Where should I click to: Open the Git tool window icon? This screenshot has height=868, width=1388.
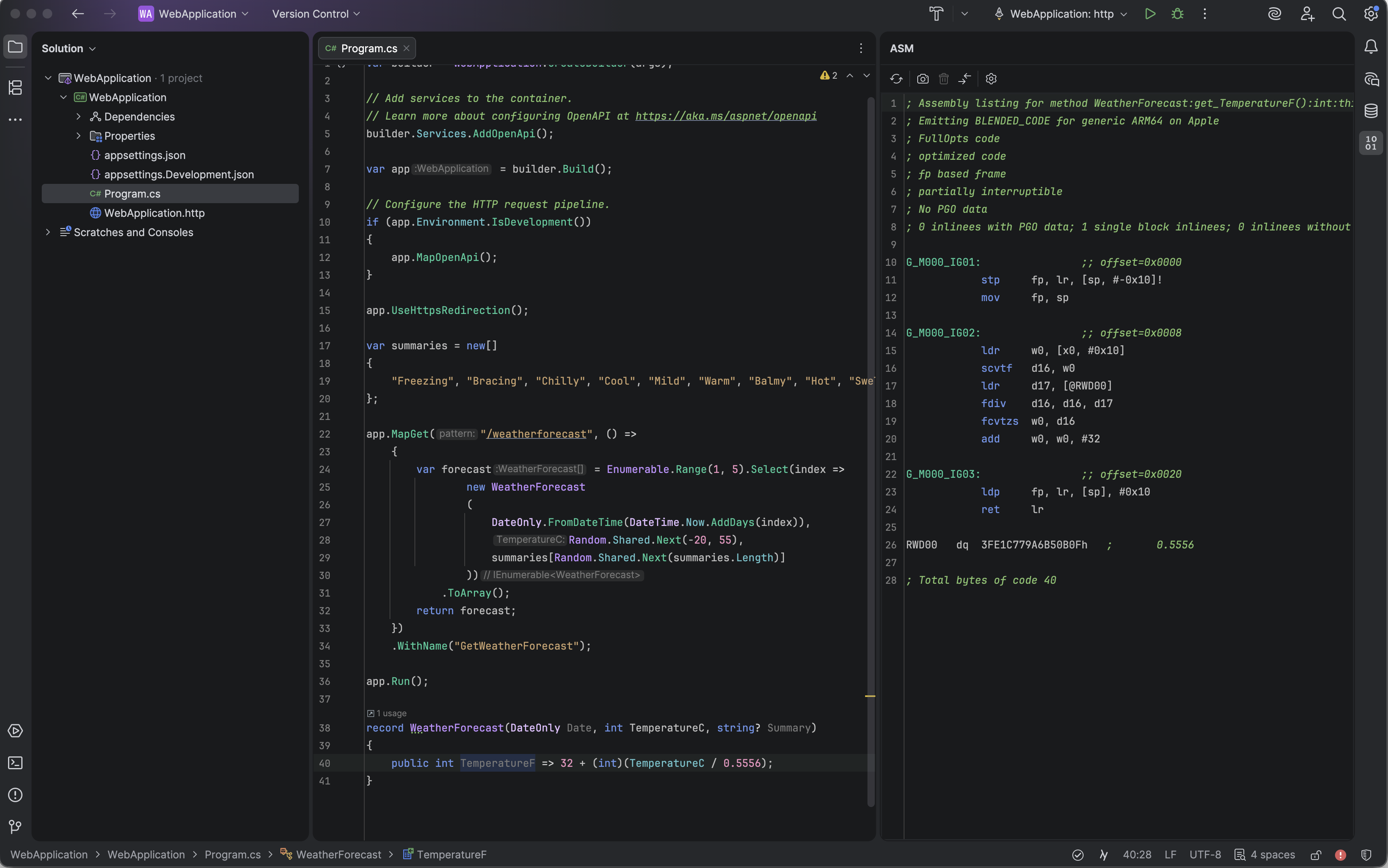(16, 827)
